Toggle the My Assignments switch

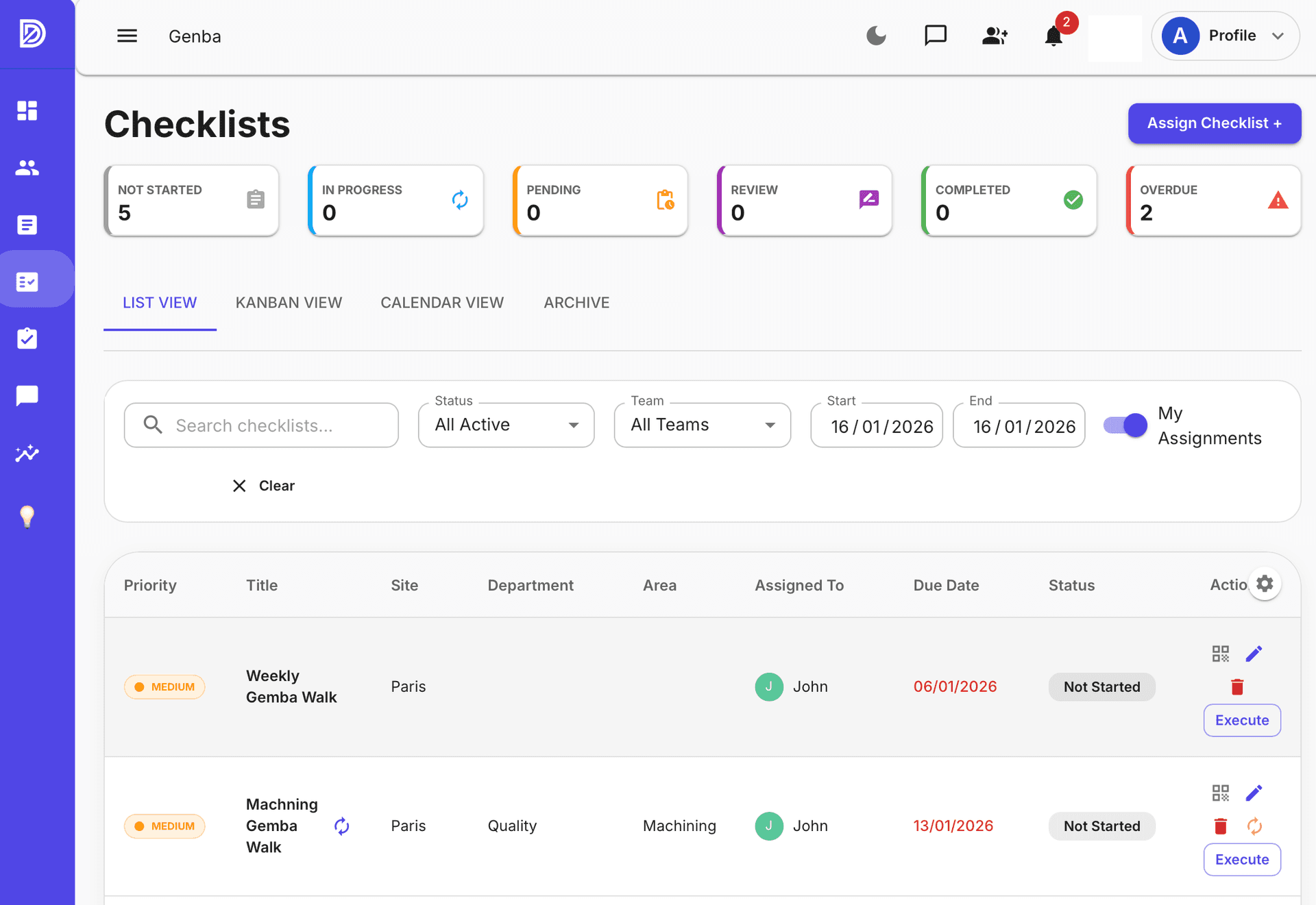coord(1125,425)
